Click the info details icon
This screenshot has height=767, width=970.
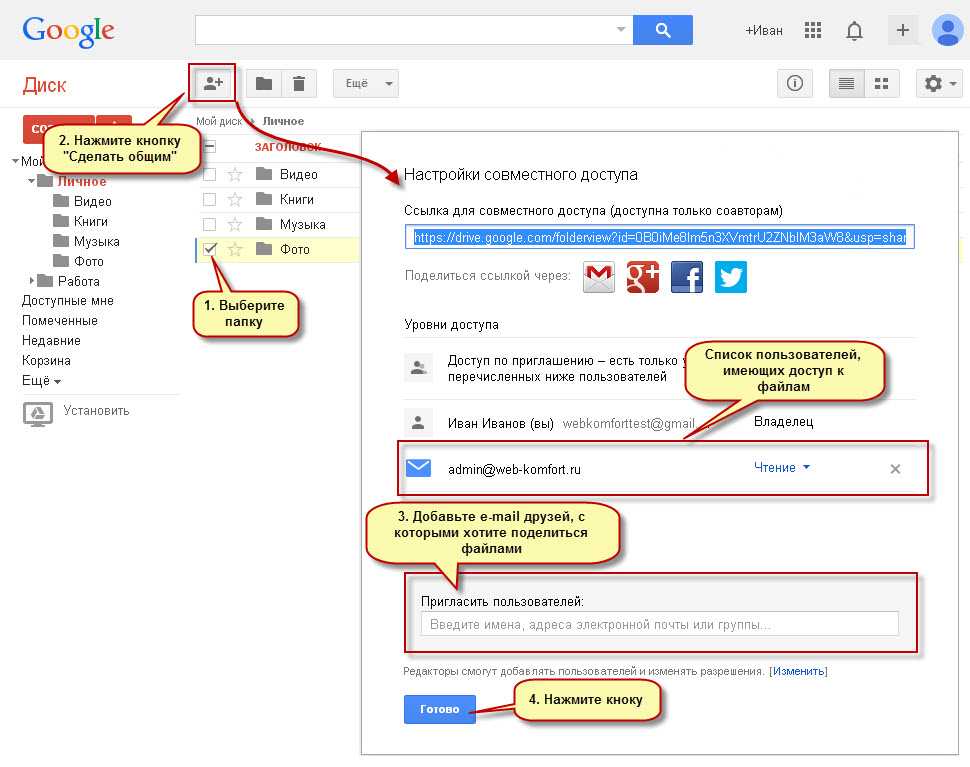click(795, 83)
